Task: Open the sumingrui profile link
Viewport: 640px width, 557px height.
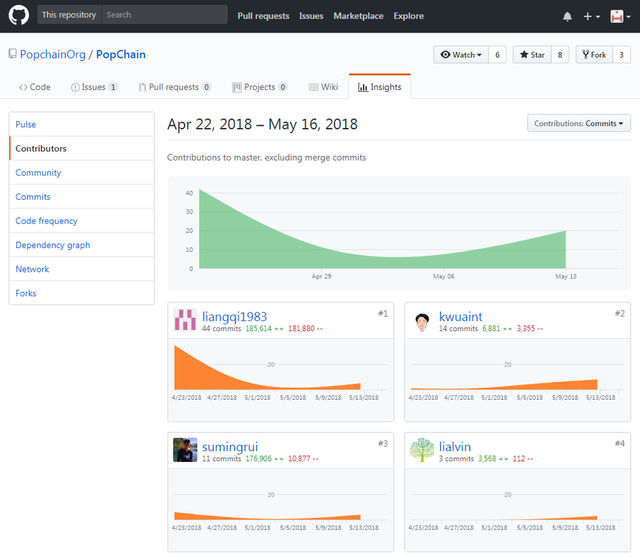Action: point(230,447)
